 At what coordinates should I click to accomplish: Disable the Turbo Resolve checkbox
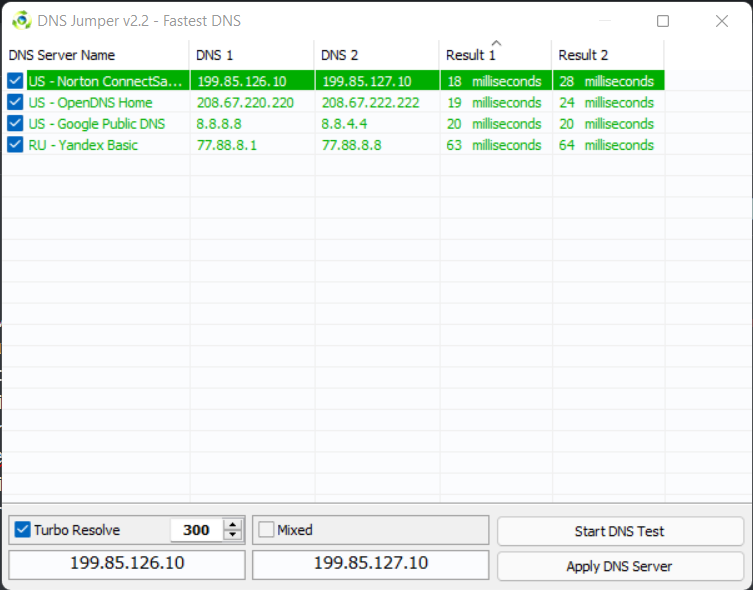coord(22,530)
